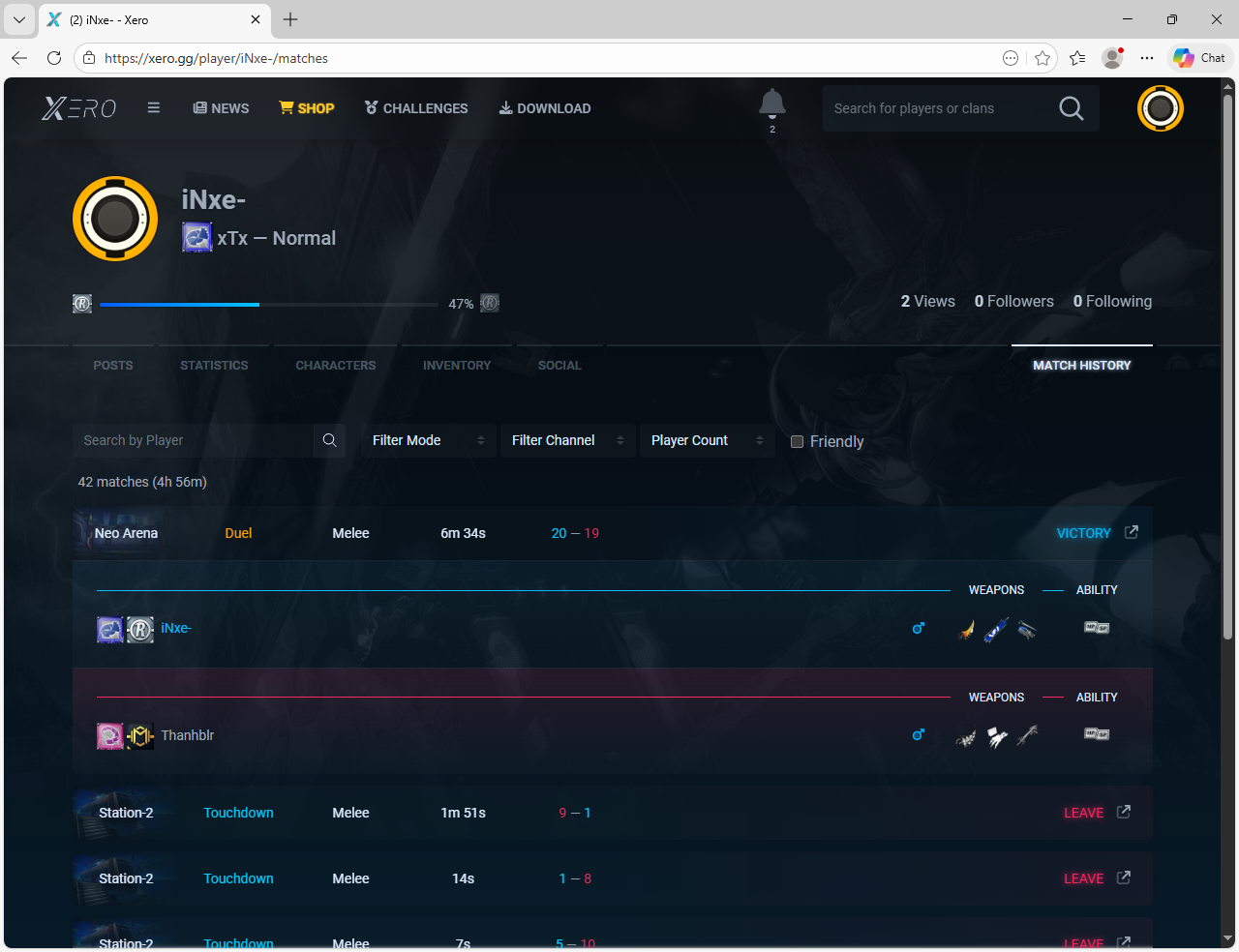This screenshot has height=952, width=1239.
Task: Click the blue level progress bar
Action: (x=179, y=305)
